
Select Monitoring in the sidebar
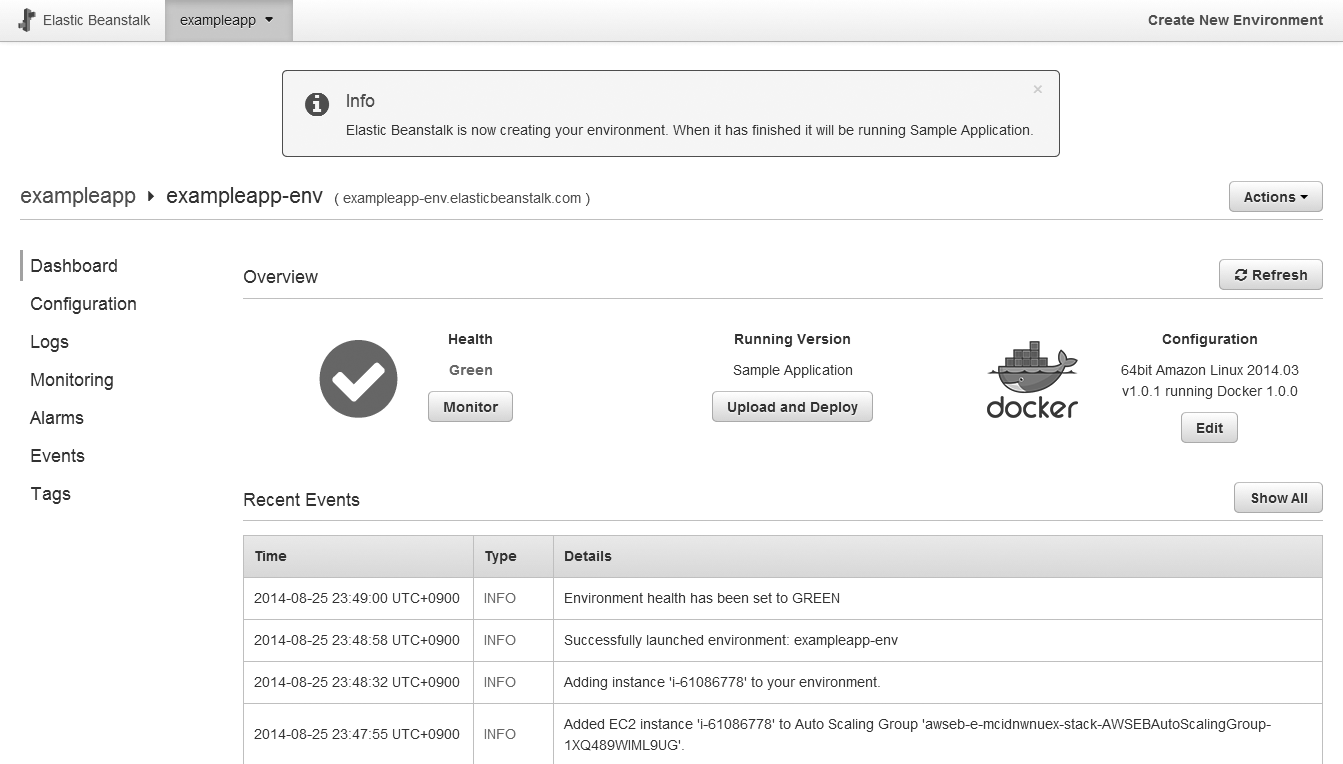(71, 380)
